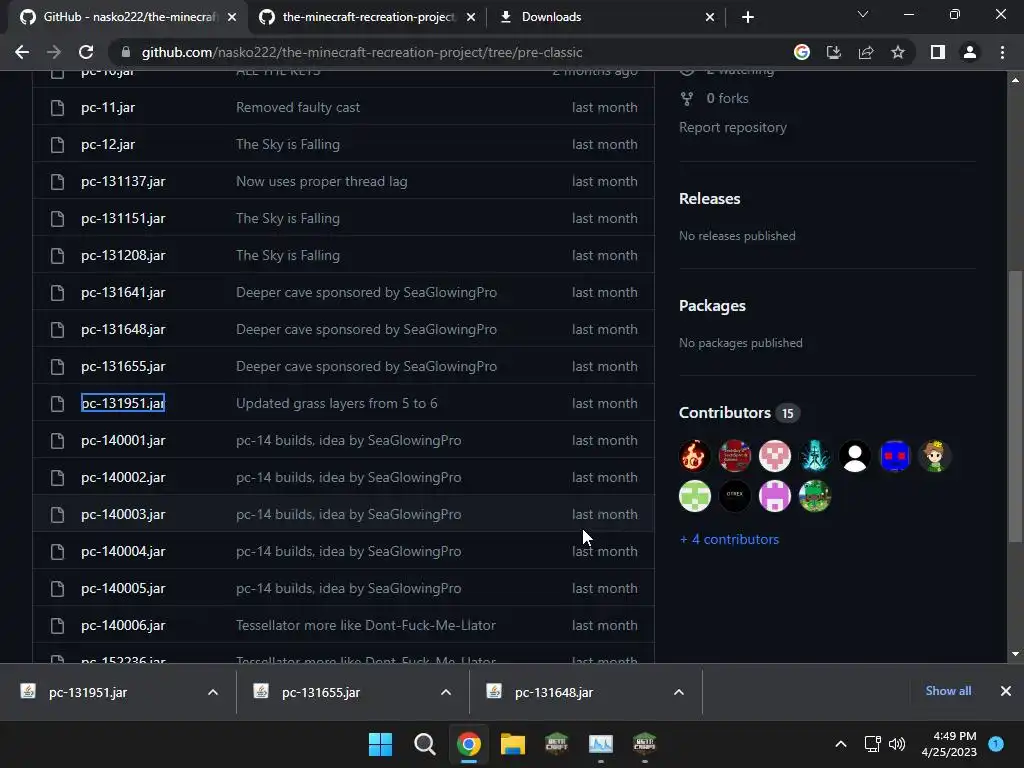The width and height of the screenshot is (1024, 768).
Task: Open commit 'Updated grass layers from 5 to 6'
Action: (337, 404)
